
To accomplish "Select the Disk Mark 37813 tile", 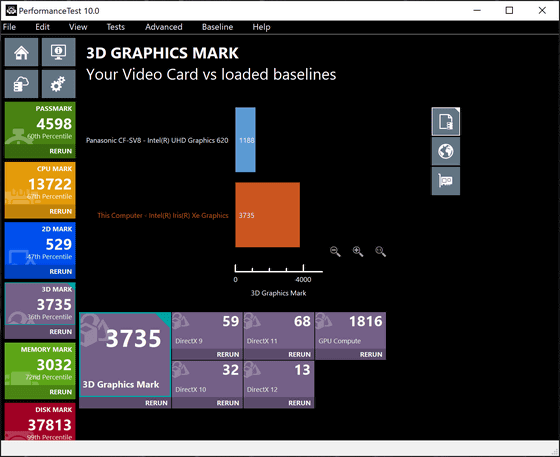I will click(x=40, y=422).
